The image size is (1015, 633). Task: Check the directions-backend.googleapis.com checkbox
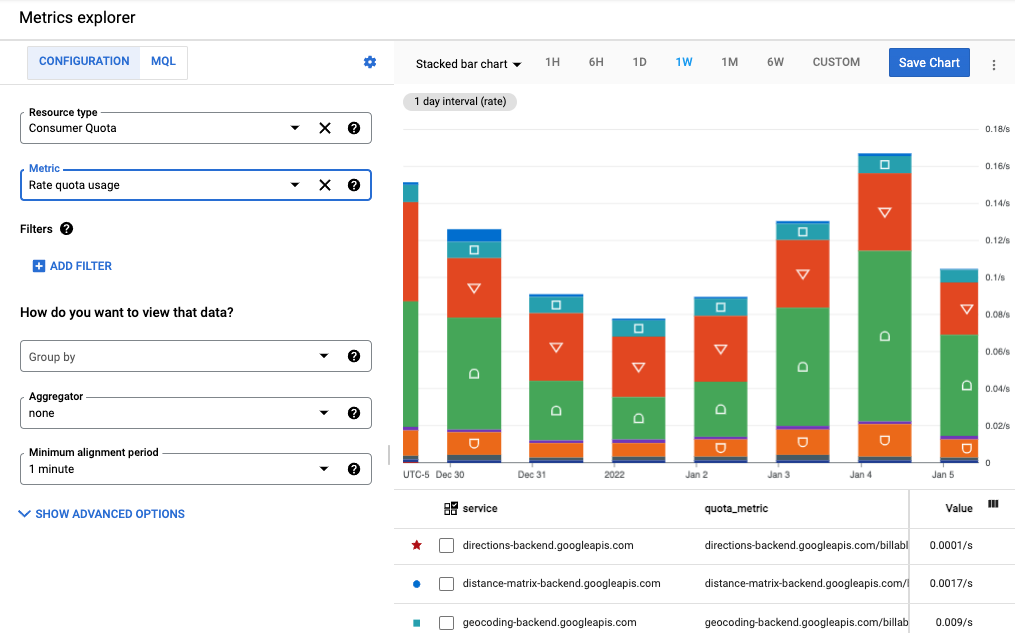pyautogui.click(x=445, y=545)
